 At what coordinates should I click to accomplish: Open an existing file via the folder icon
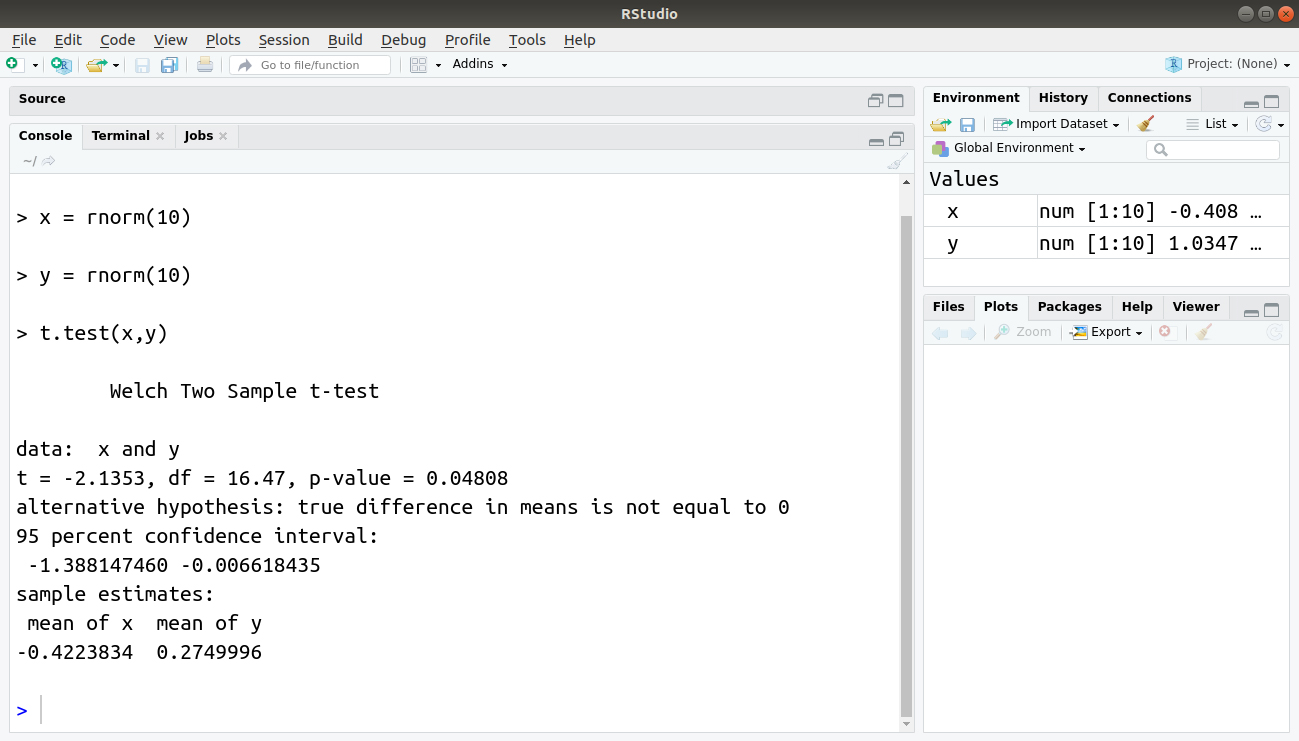95,63
